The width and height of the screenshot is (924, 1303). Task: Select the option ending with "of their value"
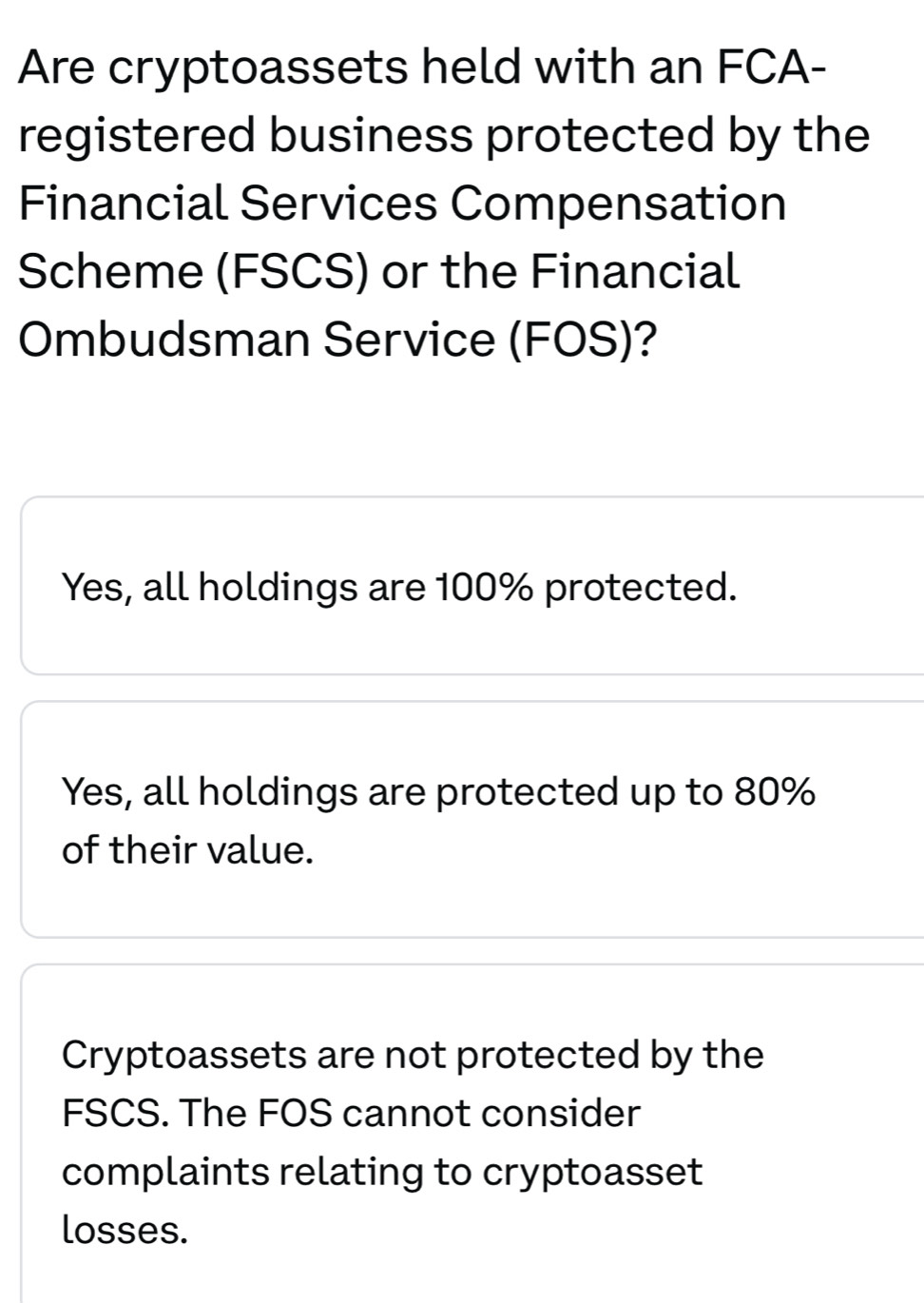(437, 816)
